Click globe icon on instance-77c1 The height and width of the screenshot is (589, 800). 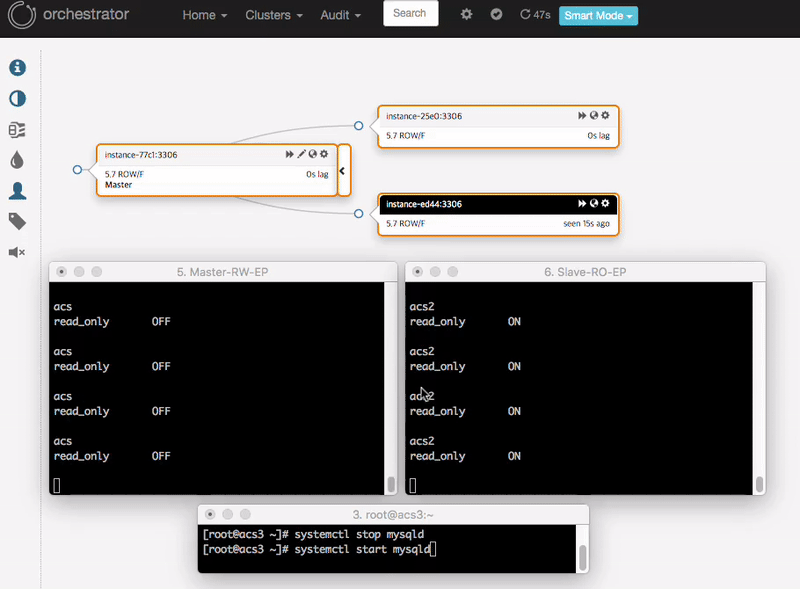point(313,154)
